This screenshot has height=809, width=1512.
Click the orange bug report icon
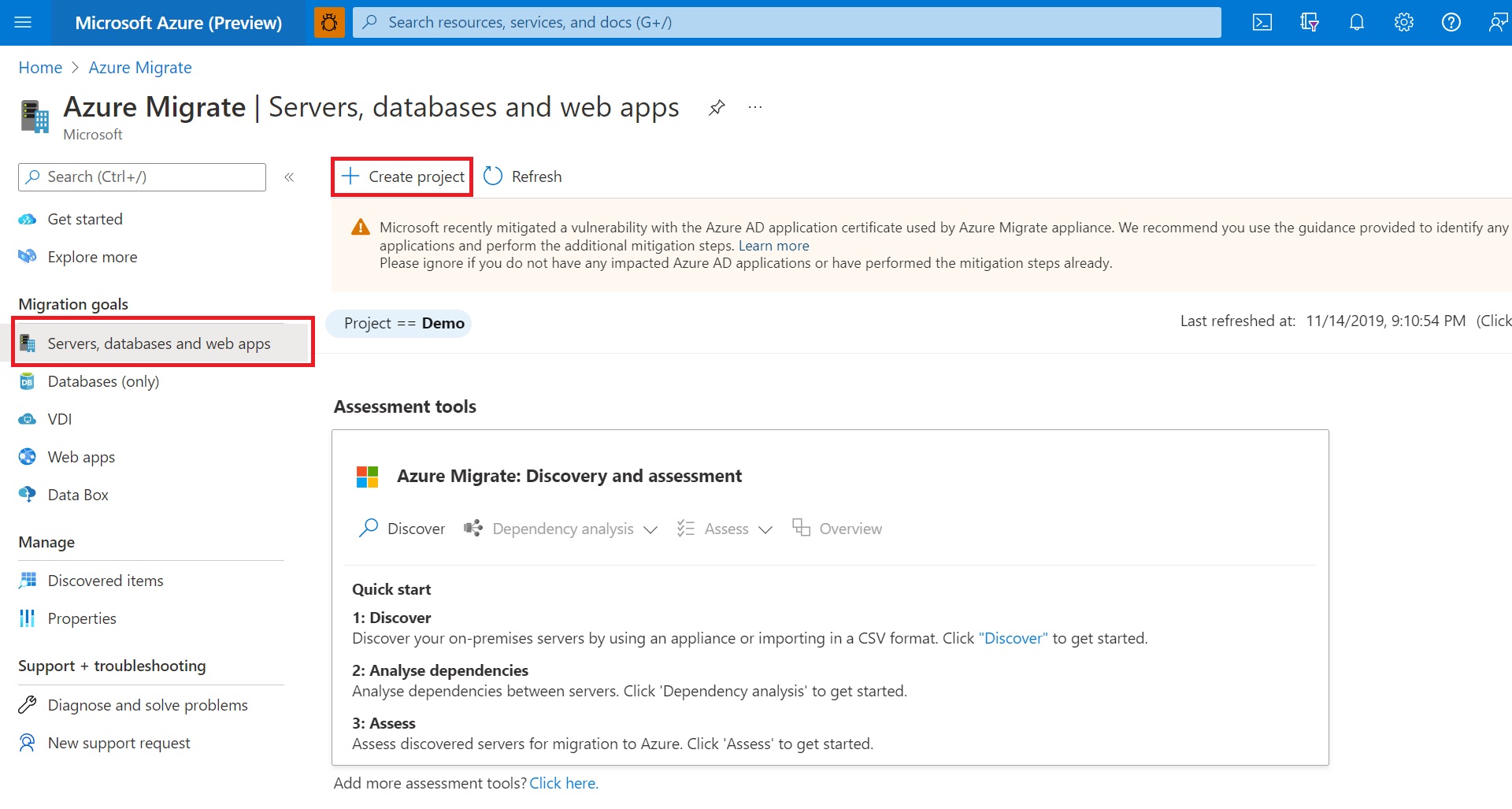point(329,22)
